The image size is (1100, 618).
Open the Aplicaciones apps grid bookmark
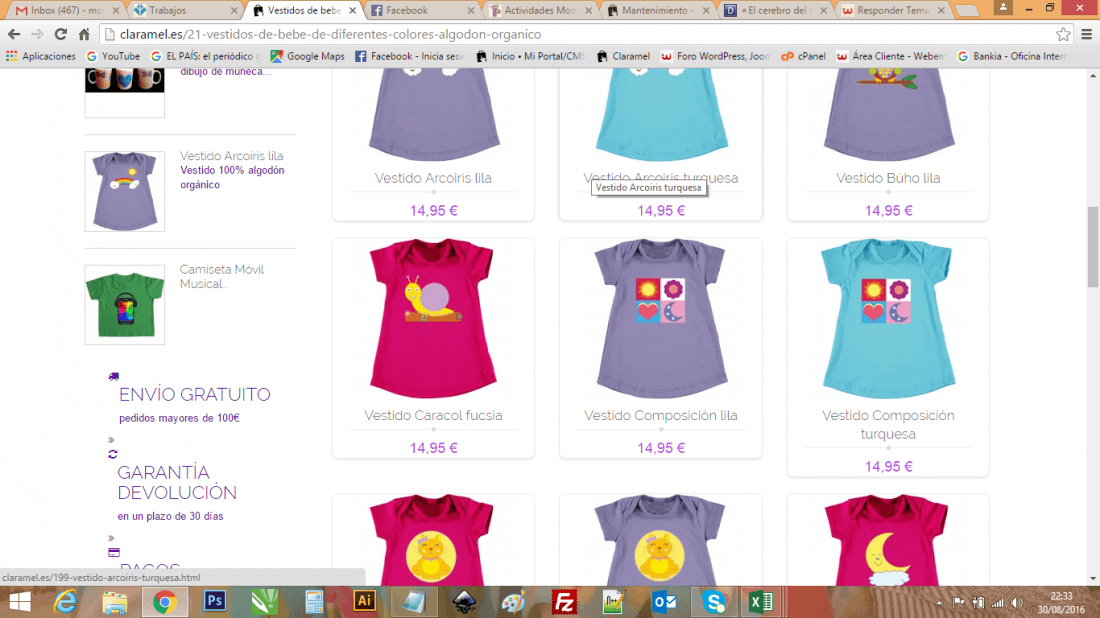click(41, 56)
